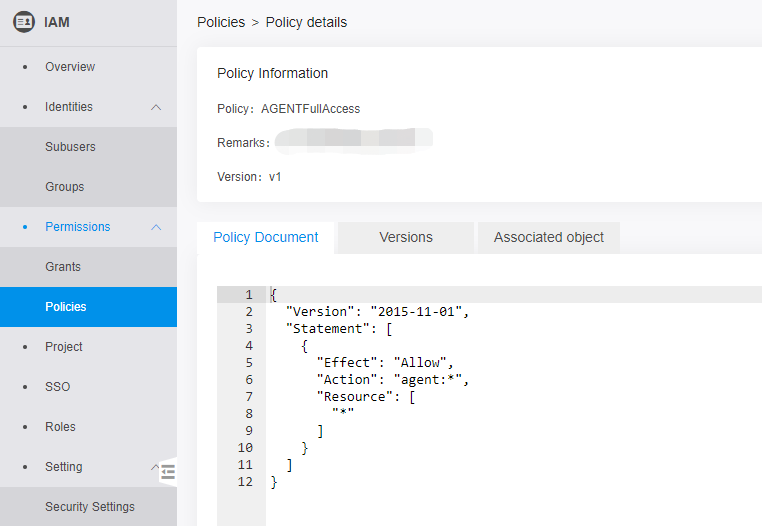Click the "Action": "agent:*" code line

point(393,380)
